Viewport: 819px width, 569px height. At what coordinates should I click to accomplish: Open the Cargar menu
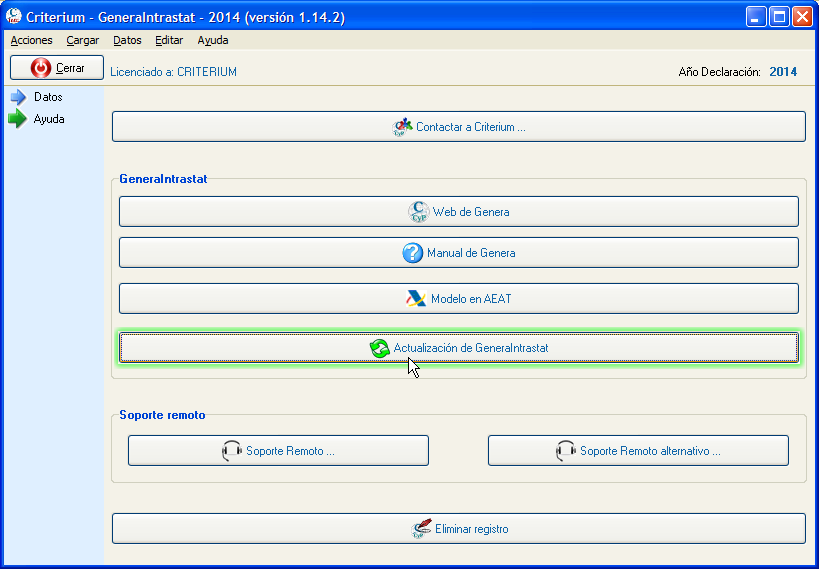83,40
